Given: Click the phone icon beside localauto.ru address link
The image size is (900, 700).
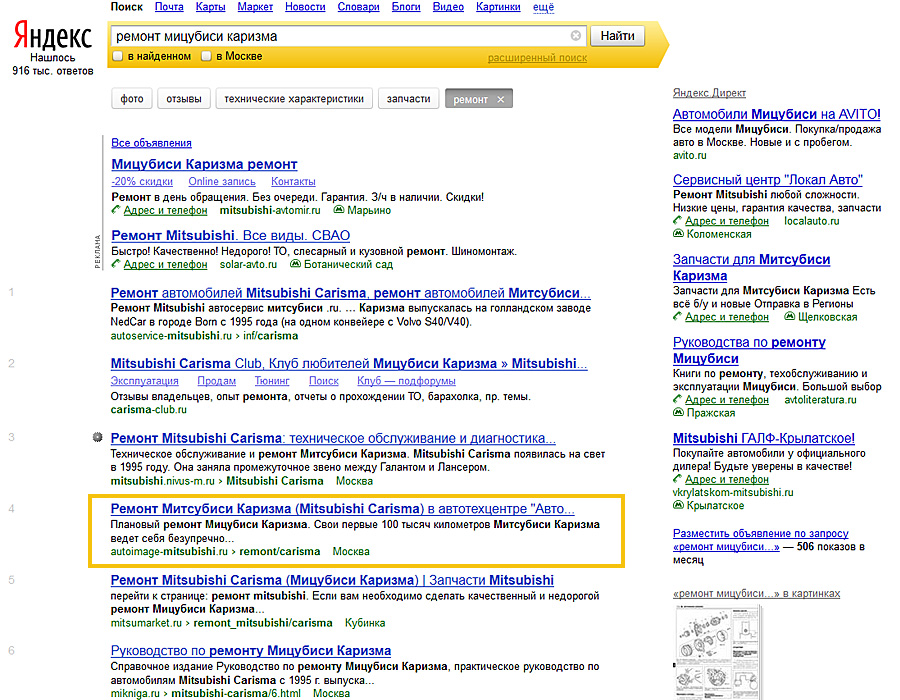Looking at the screenshot, I should click(677, 220).
